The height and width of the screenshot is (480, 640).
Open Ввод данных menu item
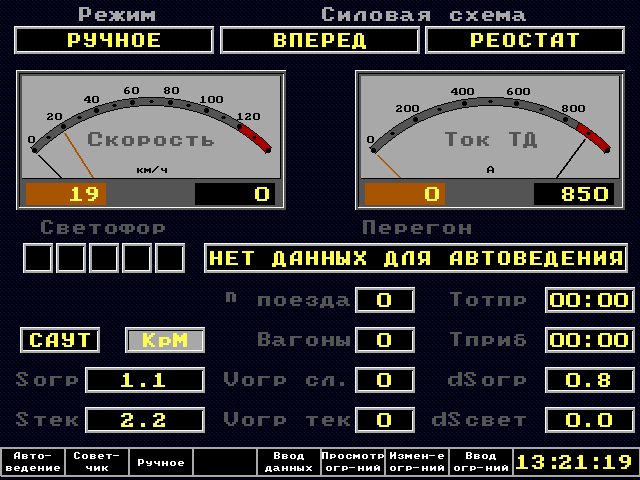289,462
